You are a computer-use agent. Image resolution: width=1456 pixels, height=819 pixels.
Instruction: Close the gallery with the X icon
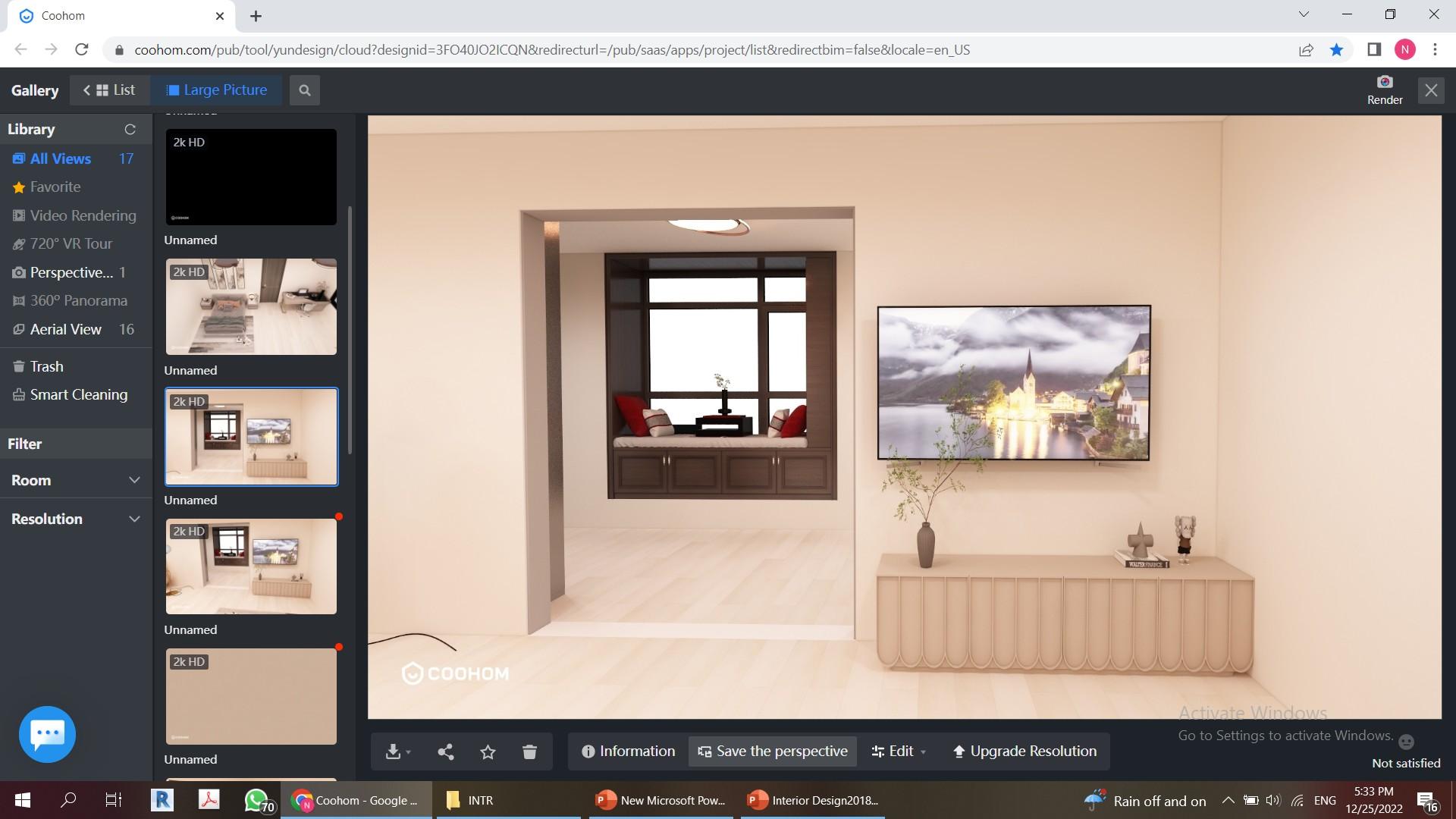pyautogui.click(x=1430, y=90)
